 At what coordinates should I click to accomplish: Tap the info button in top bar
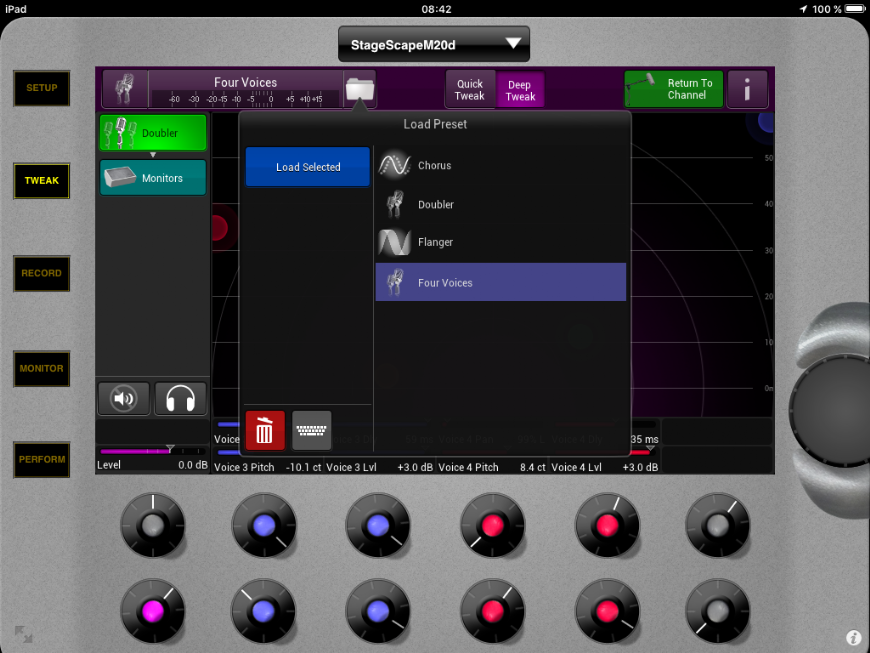click(x=747, y=90)
